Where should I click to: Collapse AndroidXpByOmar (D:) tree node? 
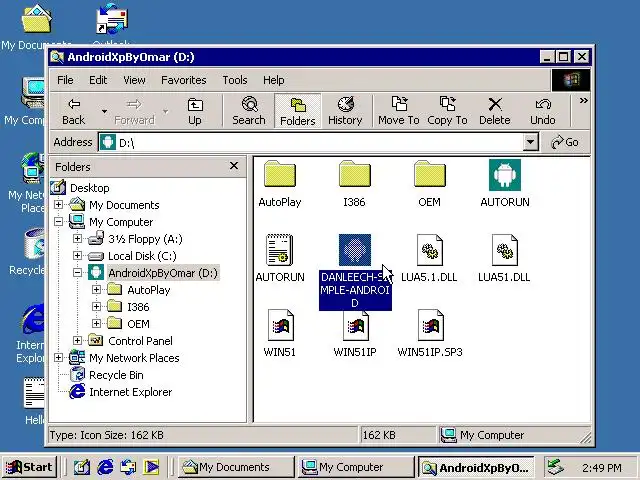(x=77, y=273)
